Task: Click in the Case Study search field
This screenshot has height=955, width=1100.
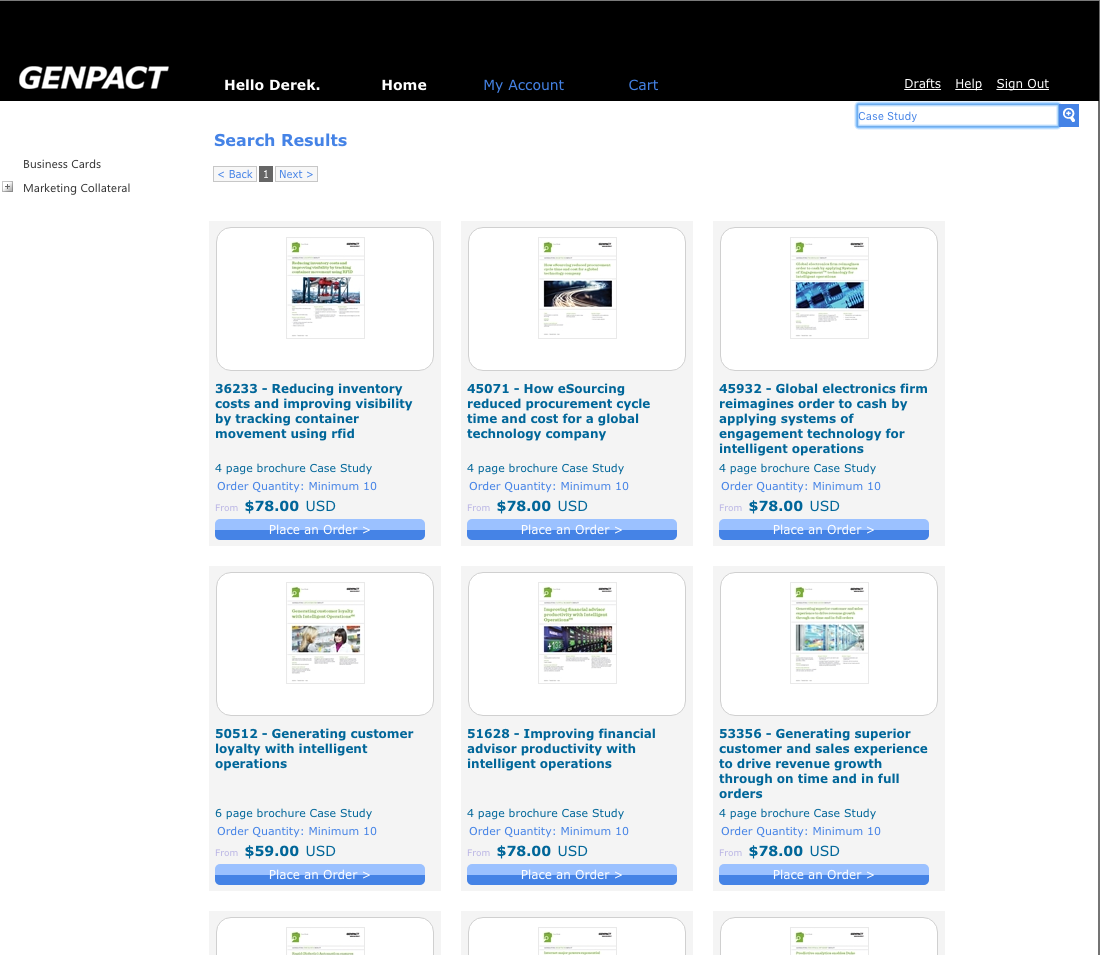Action: click(956, 116)
